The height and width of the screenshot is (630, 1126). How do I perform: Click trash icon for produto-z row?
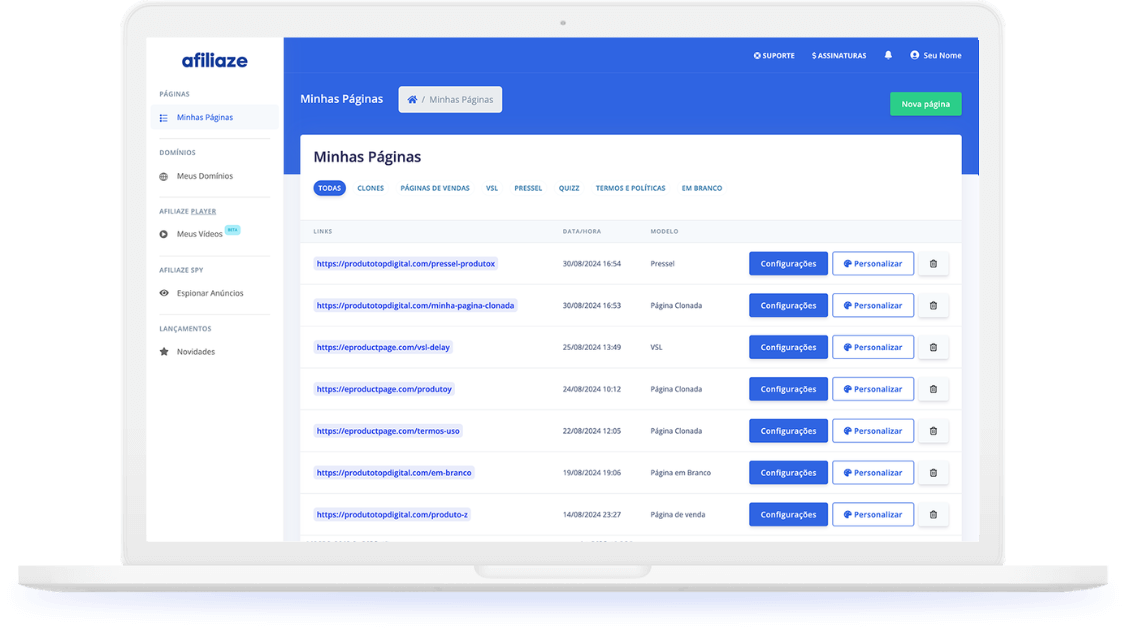[x=933, y=515]
